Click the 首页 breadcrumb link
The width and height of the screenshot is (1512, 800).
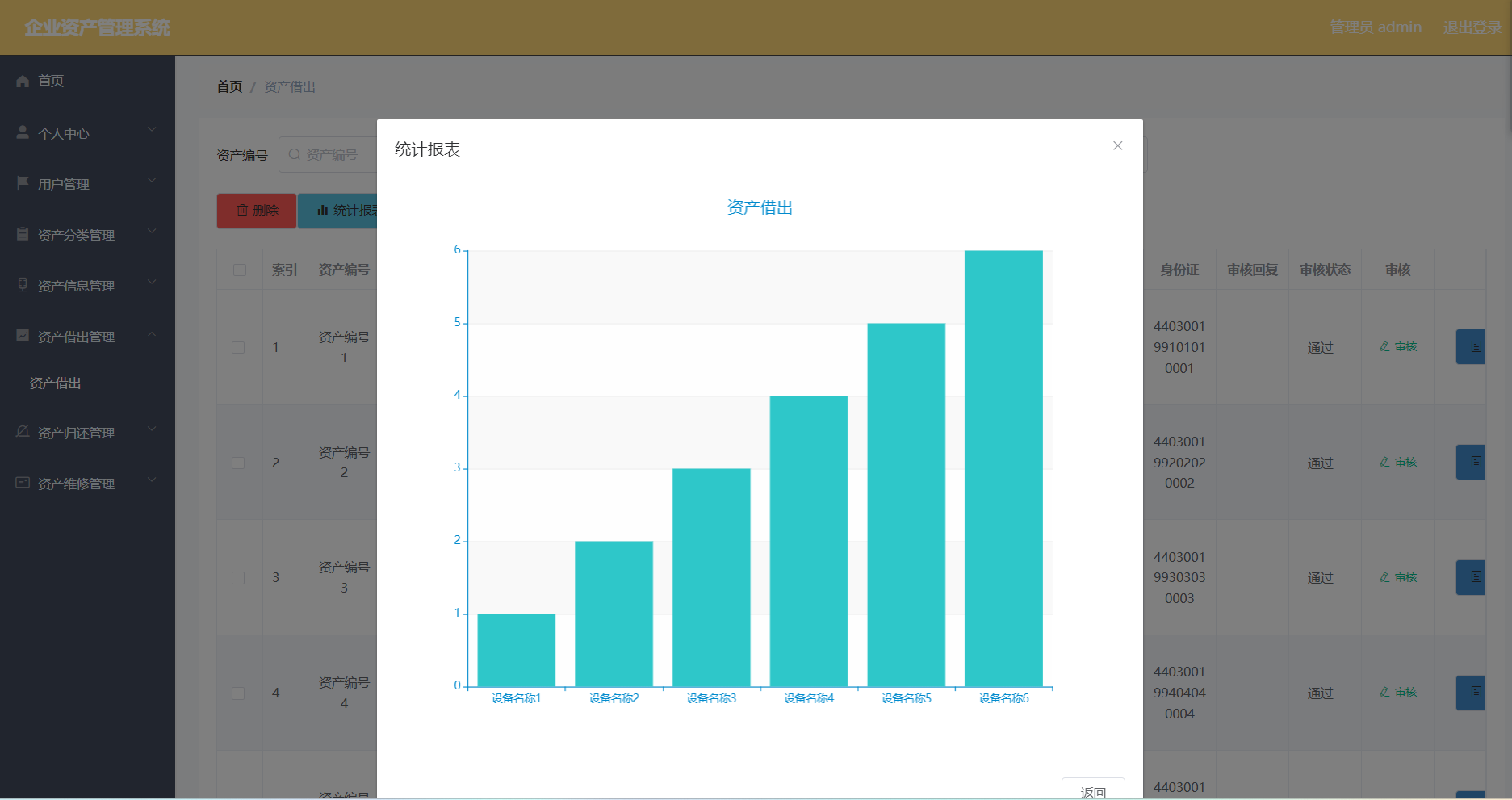coord(229,86)
